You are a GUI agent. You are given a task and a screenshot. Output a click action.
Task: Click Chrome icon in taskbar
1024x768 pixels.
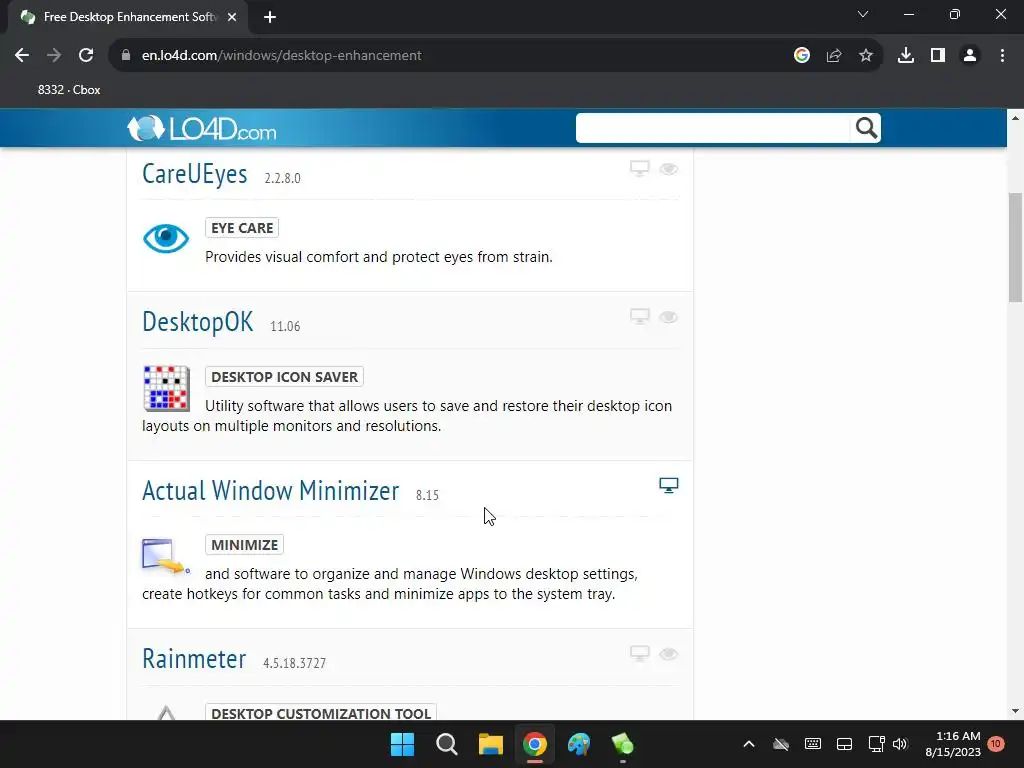[x=534, y=744]
